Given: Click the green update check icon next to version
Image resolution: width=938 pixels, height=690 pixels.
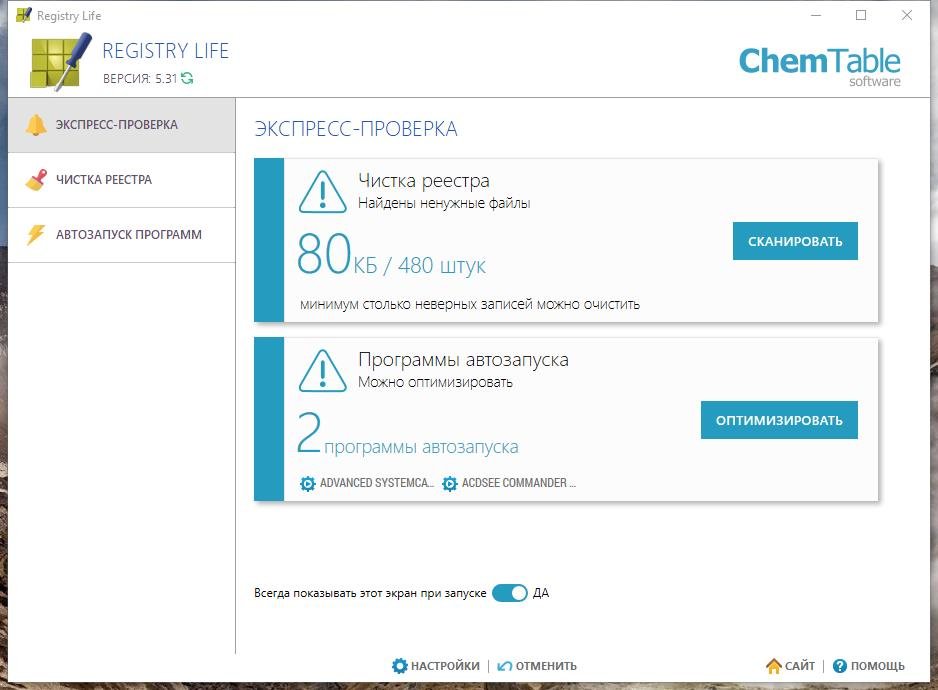Looking at the screenshot, I should tap(187, 78).
